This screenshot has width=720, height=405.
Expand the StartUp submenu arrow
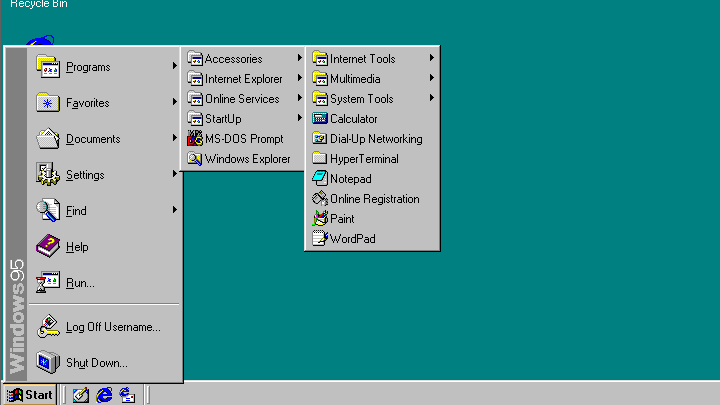click(299, 118)
